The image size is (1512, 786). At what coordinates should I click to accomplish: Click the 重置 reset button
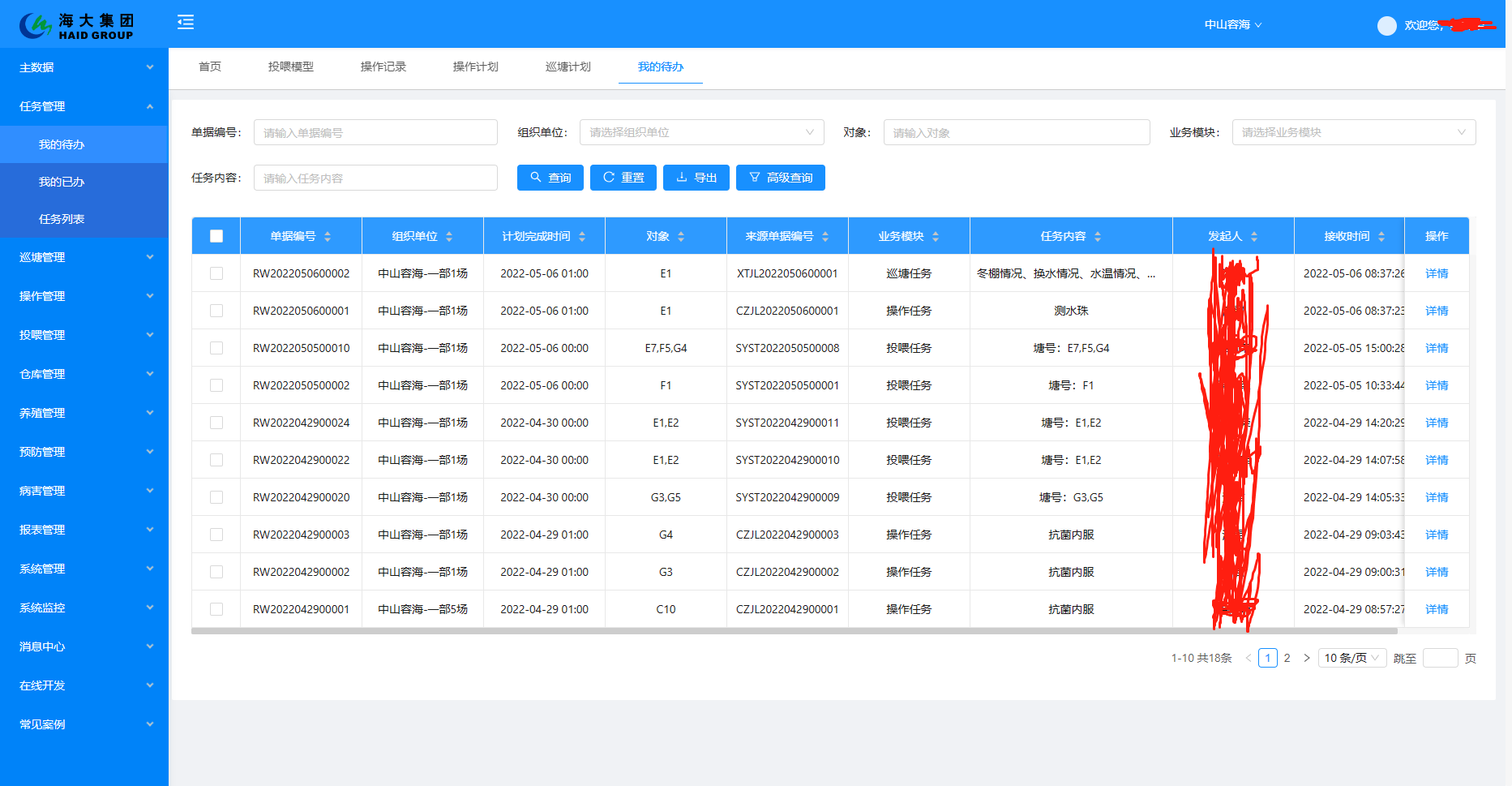pyautogui.click(x=623, y=178)
